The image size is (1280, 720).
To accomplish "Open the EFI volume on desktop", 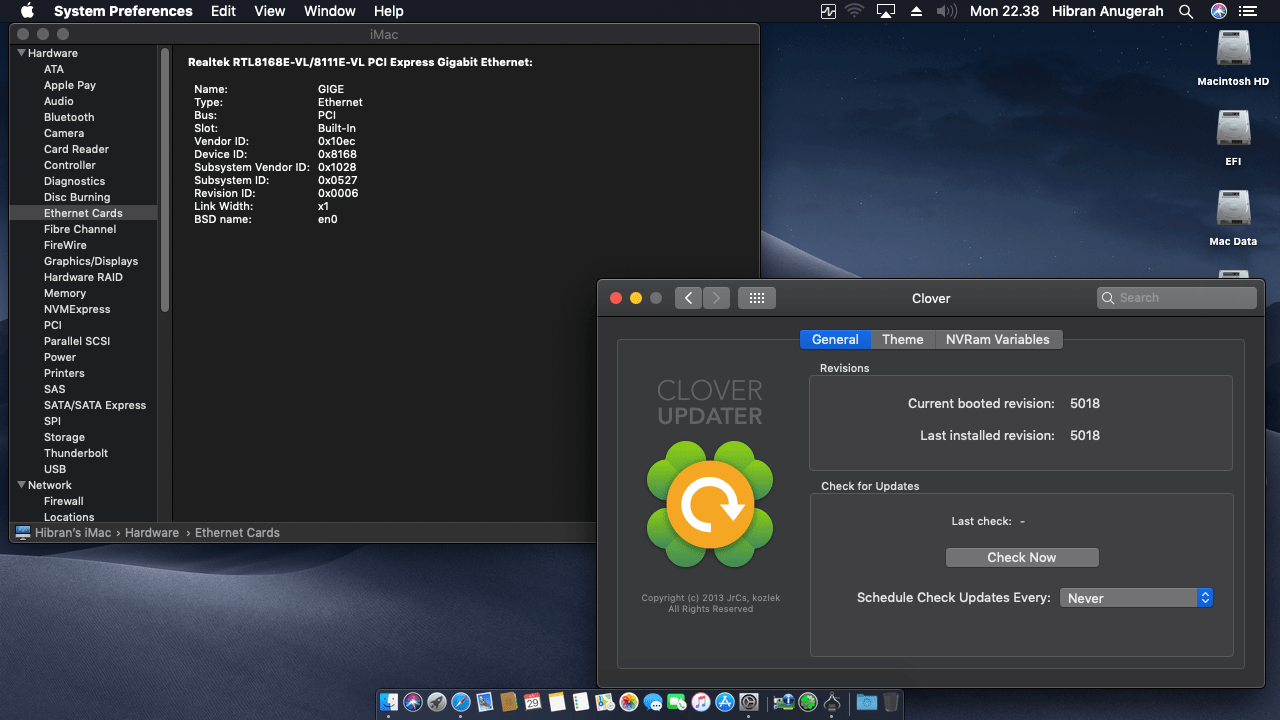I will (x=1233, y=138).
